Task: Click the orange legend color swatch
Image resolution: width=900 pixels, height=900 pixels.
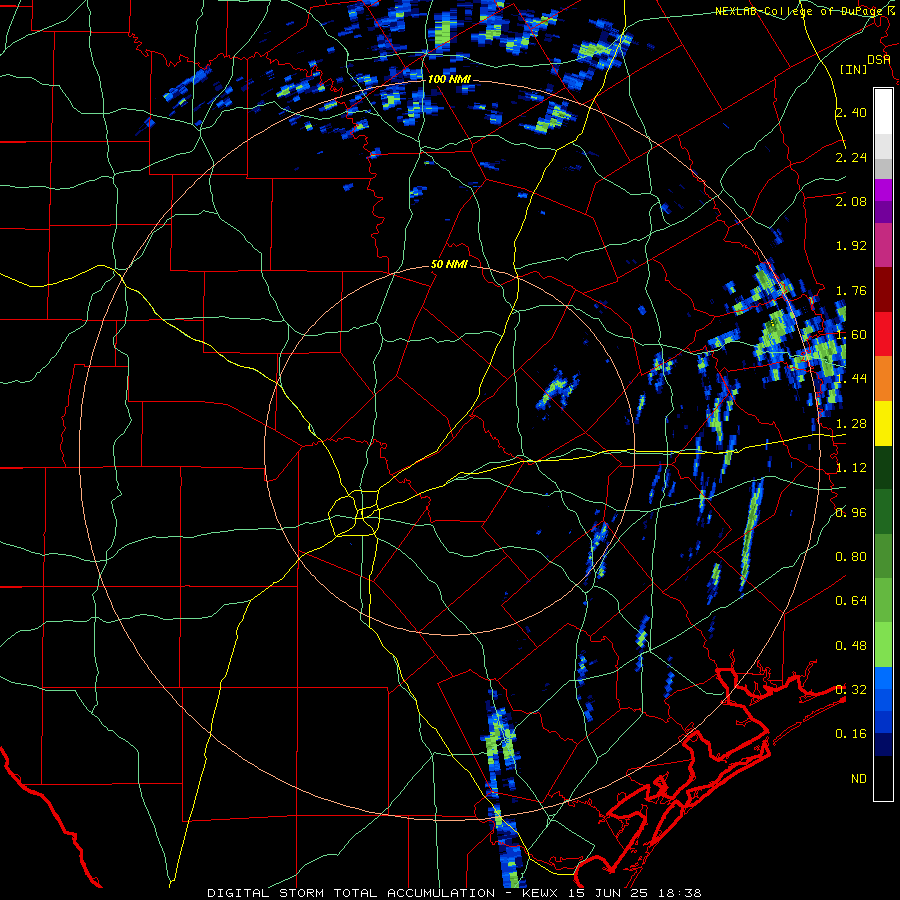Action: click(x=883, y=379)
